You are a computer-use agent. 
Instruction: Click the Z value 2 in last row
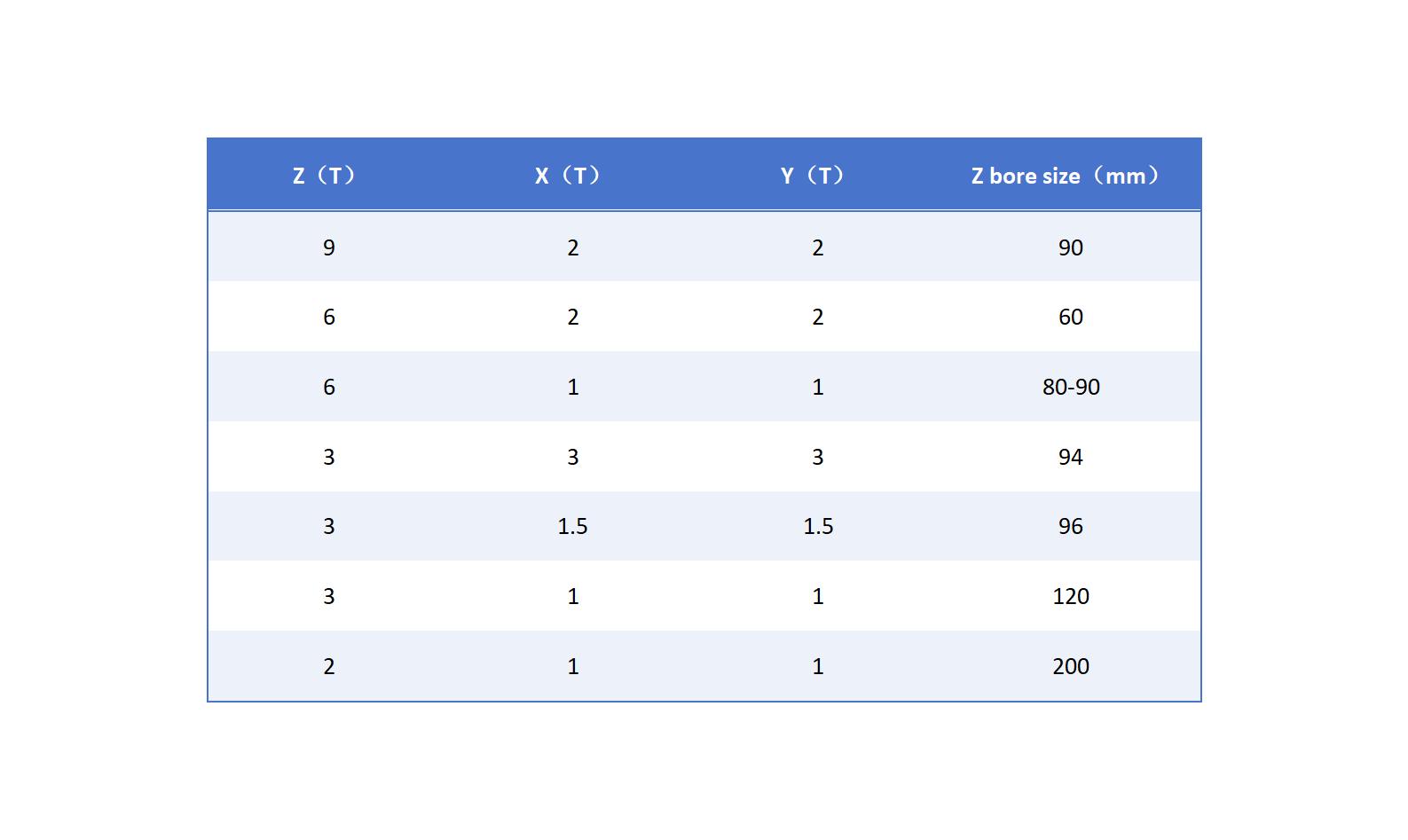coord(329,666)
